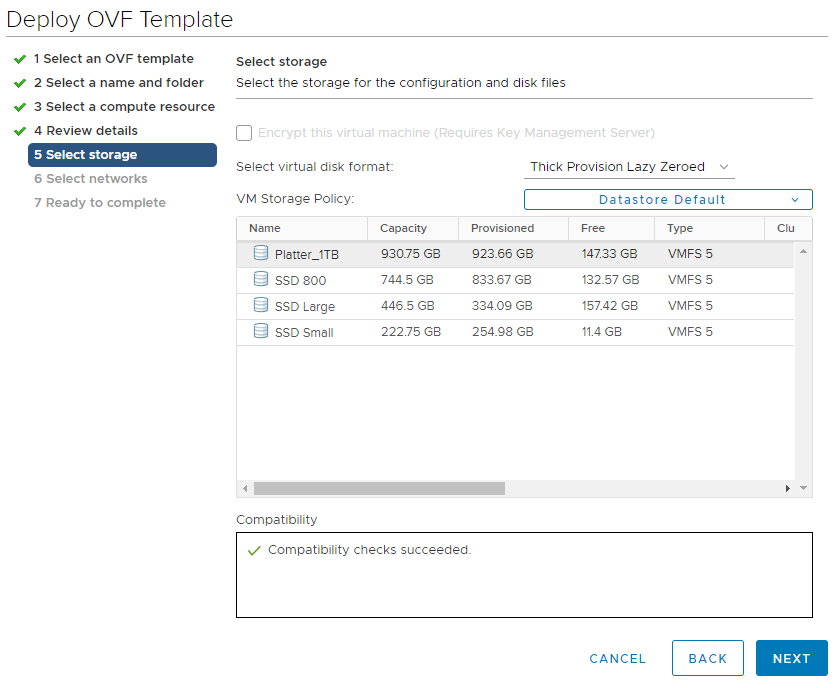Click the SSD 800 datastore icon
This screenshot has height=688, width=839.
coord(261,279)
